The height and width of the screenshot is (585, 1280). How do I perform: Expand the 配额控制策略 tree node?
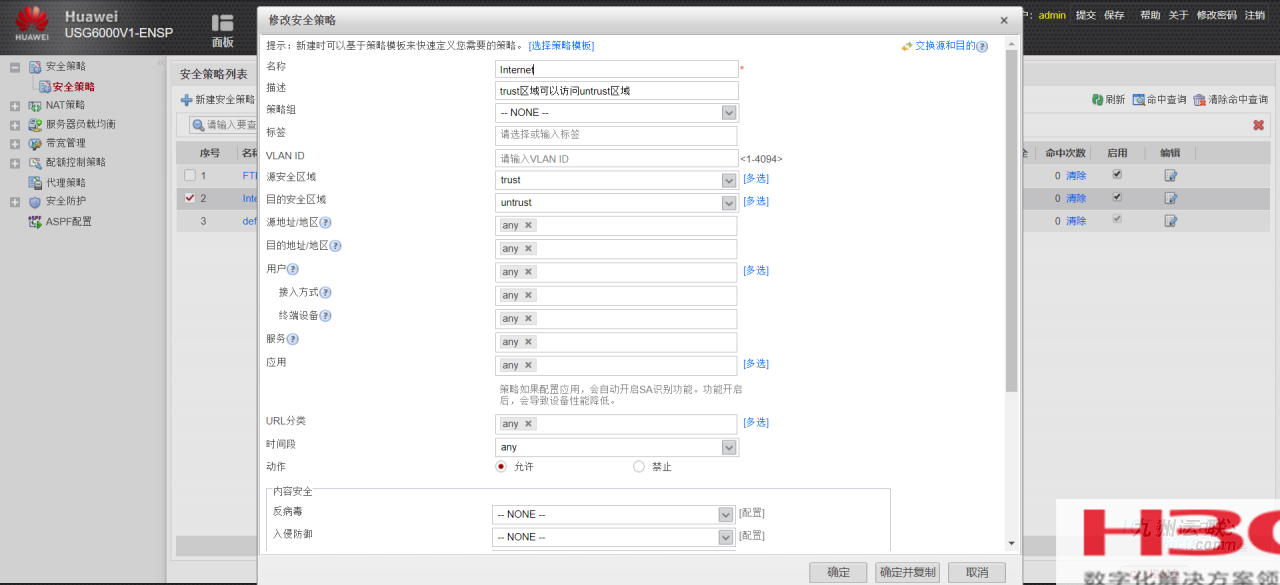15,163
